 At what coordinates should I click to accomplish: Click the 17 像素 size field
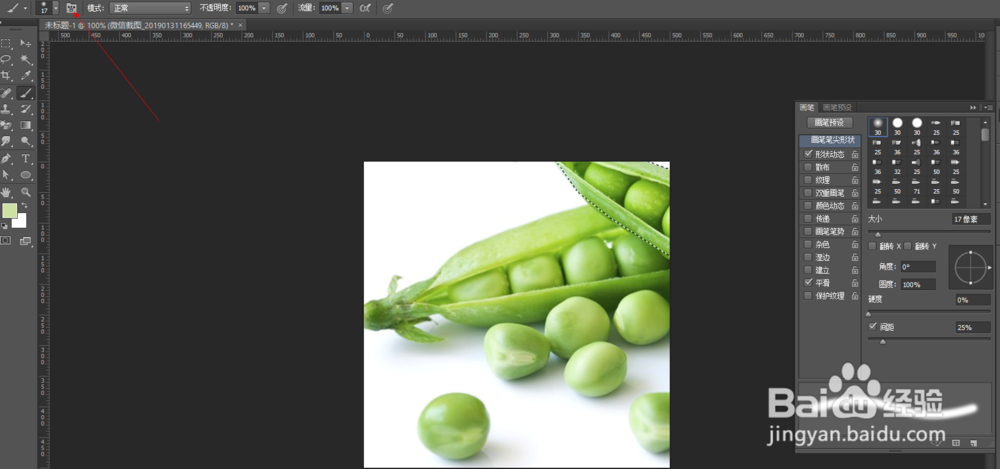pyautogui.click(x=972, y=219)
